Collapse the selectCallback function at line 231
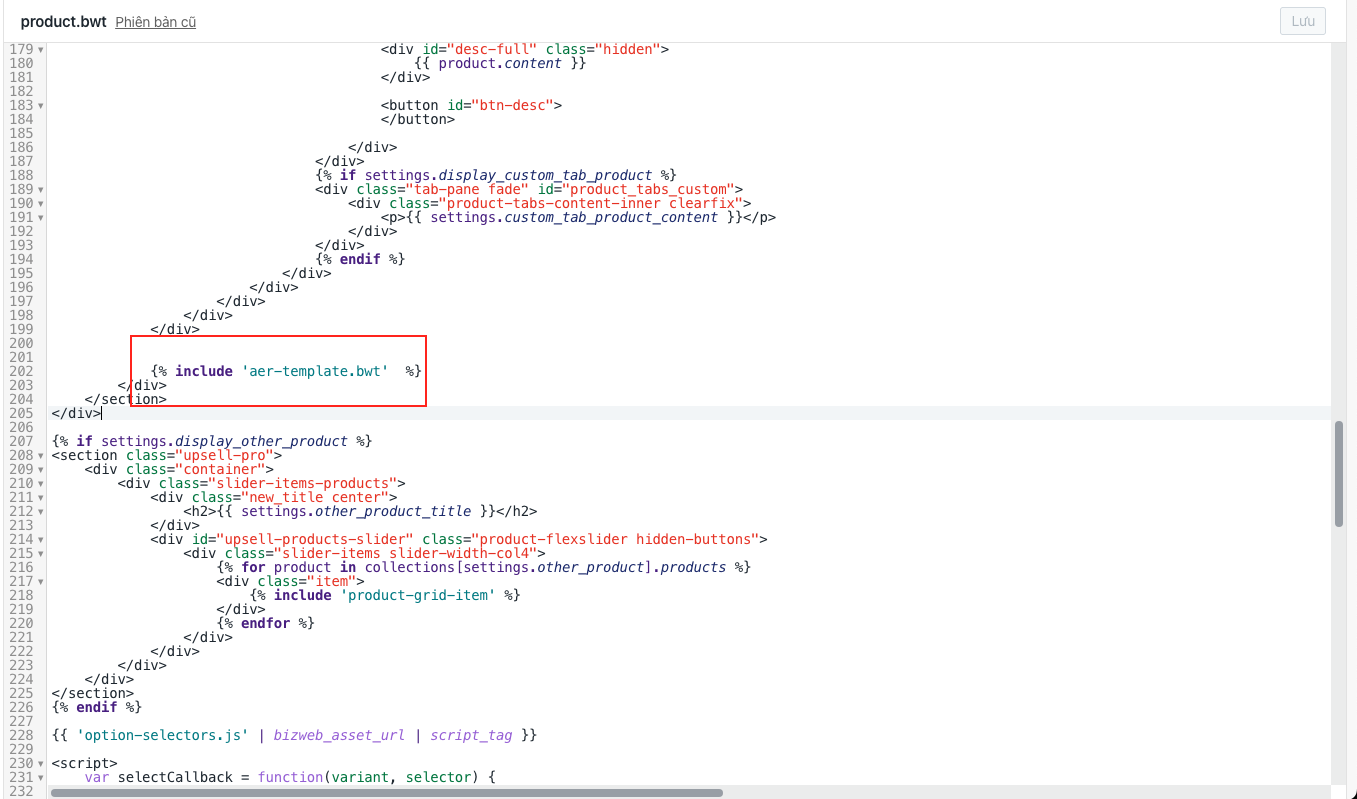This screenshot has height=799, width=1357. coord(41,777)
